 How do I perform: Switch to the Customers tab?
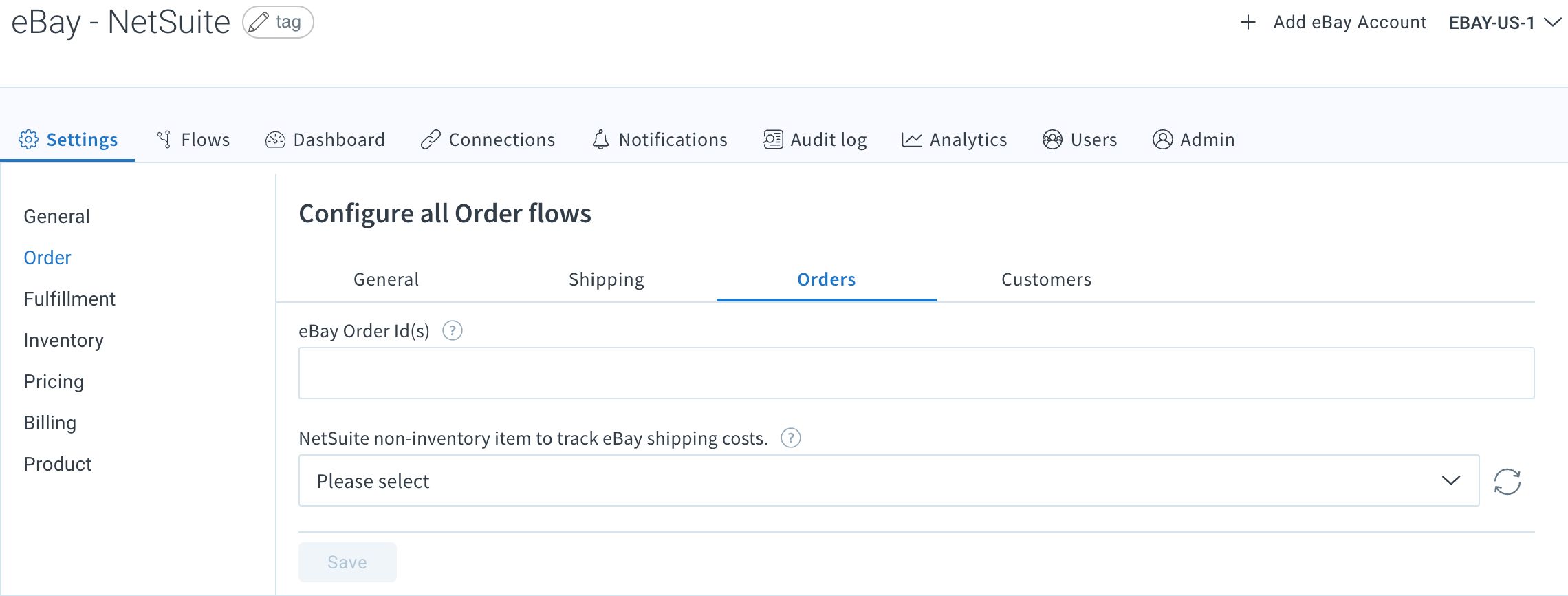(x=1046, y=279)
